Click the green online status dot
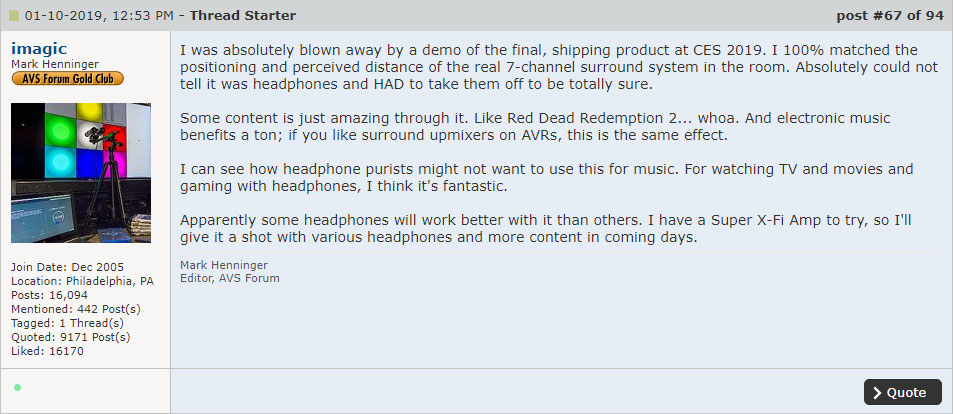Viewport: 953px width, 414px height. click(18, 387)
